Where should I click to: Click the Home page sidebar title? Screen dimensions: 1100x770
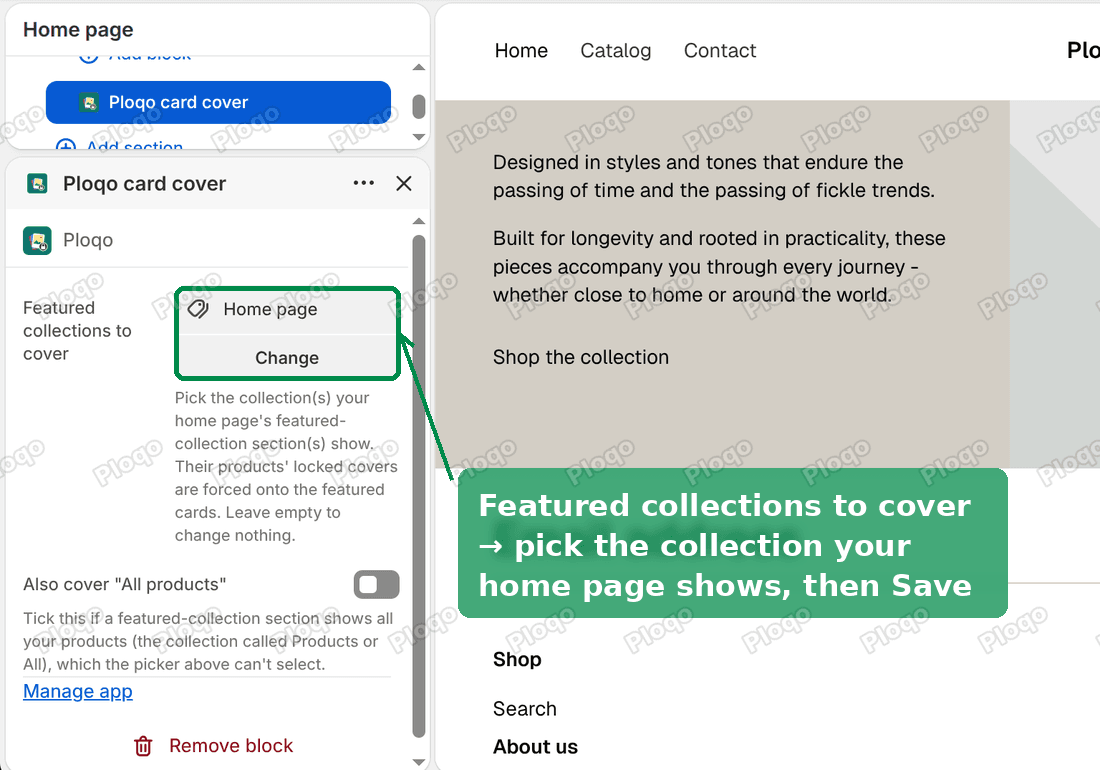tap(78, 29)
